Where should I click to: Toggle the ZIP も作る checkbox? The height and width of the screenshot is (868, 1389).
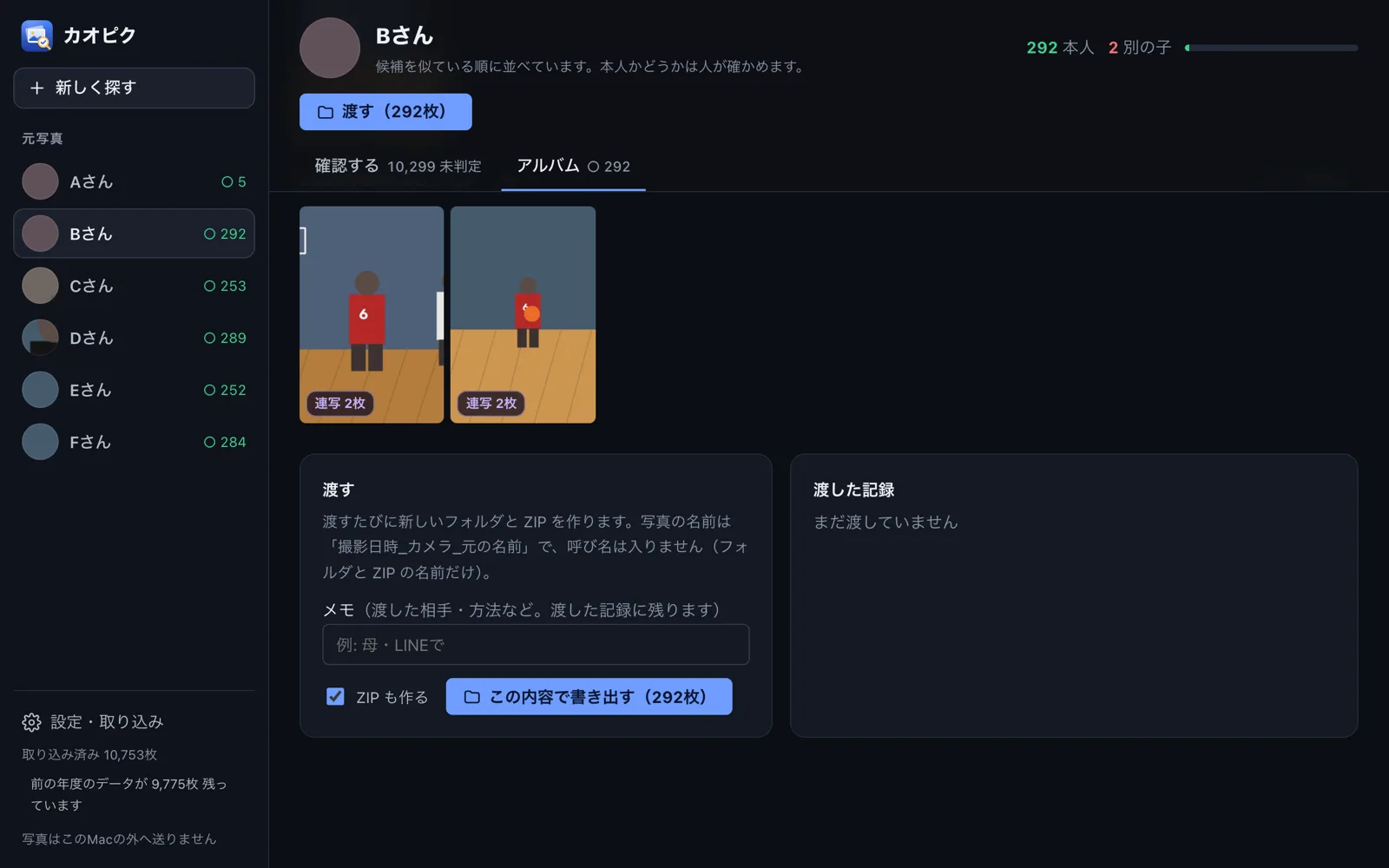pyautogui.click(x=335, y=696)
